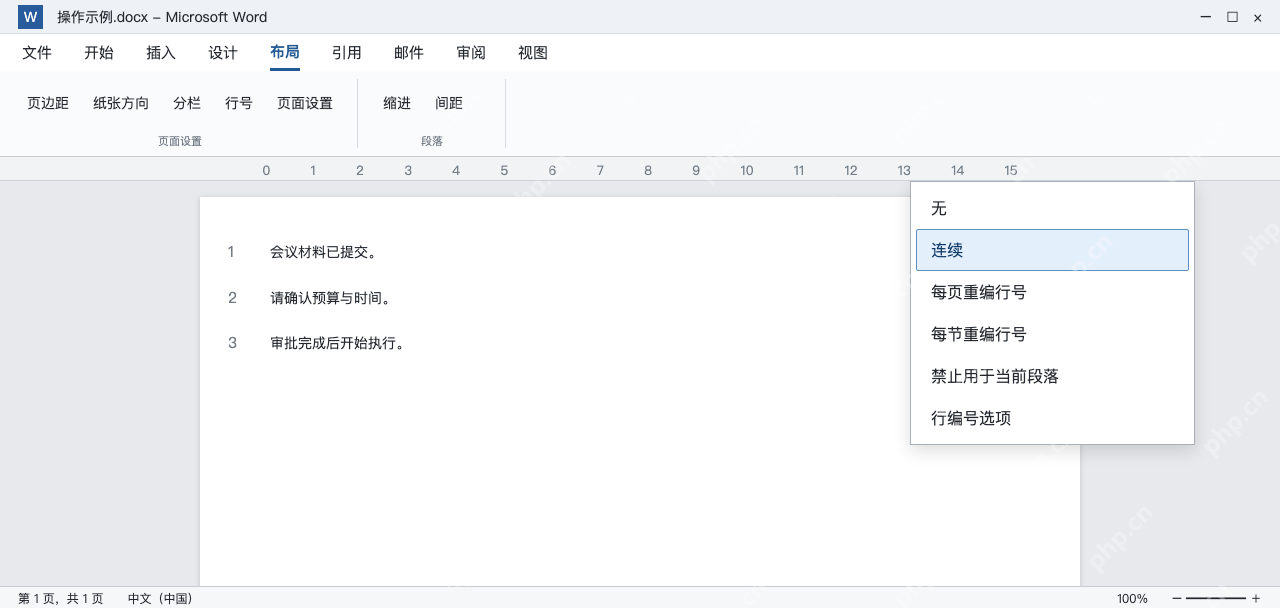This screenshot has height=608, width=1280.
Task: Click the 中文(中国) language indicator
Action: point(160,598)
